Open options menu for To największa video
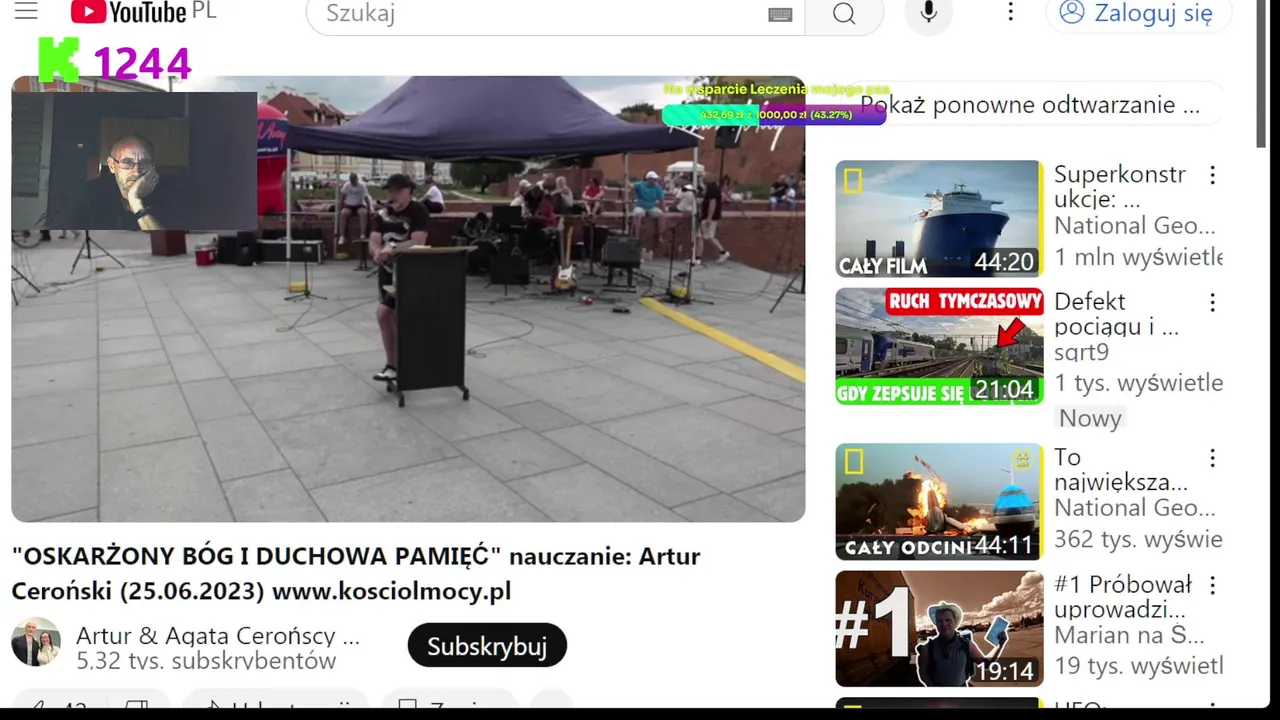 [x=1212, y=458]
